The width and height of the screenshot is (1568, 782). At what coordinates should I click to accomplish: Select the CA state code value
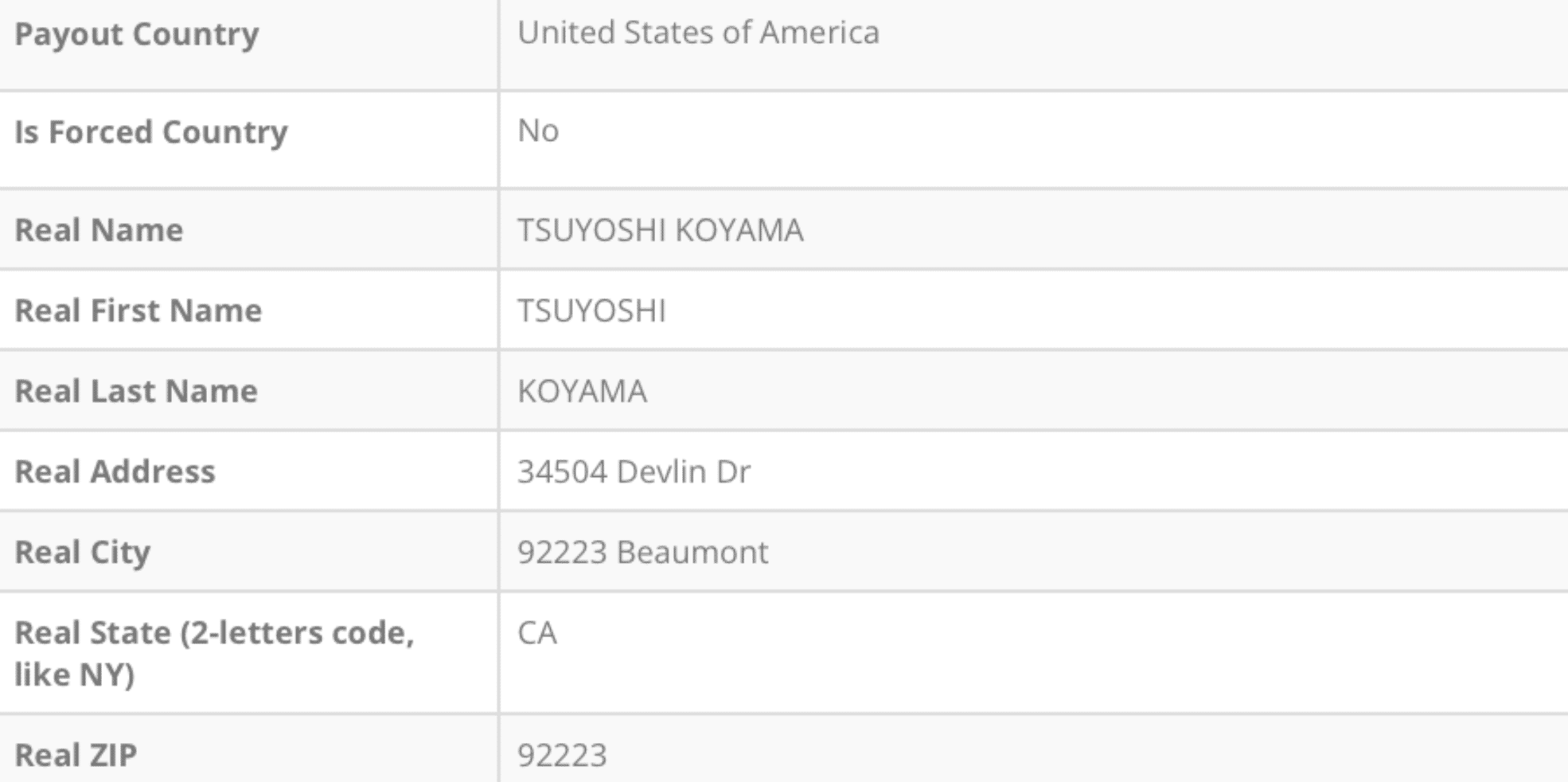point(537,633)
